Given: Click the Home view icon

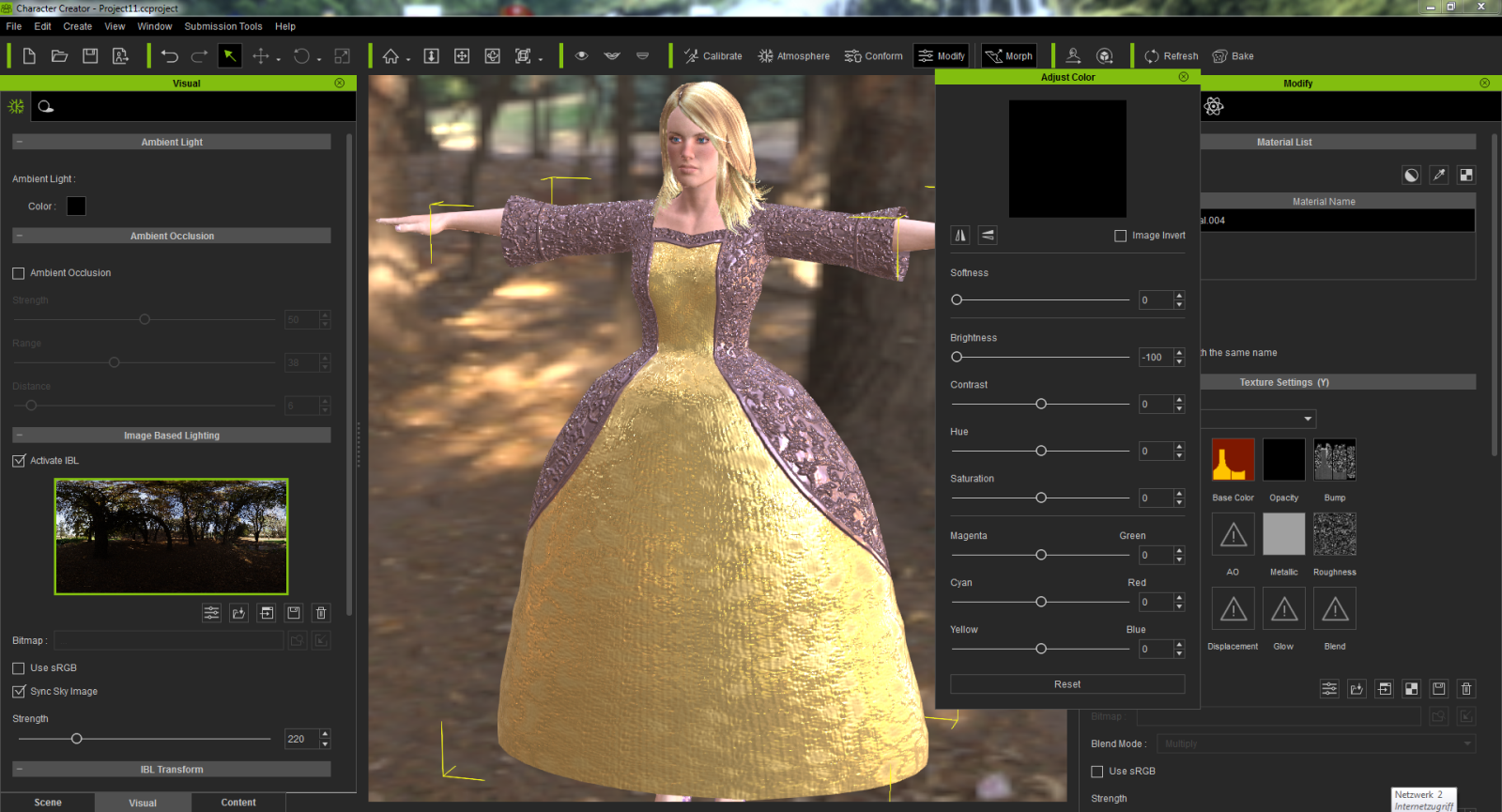Looking at the screenshot, I should [x=391, y=56].
